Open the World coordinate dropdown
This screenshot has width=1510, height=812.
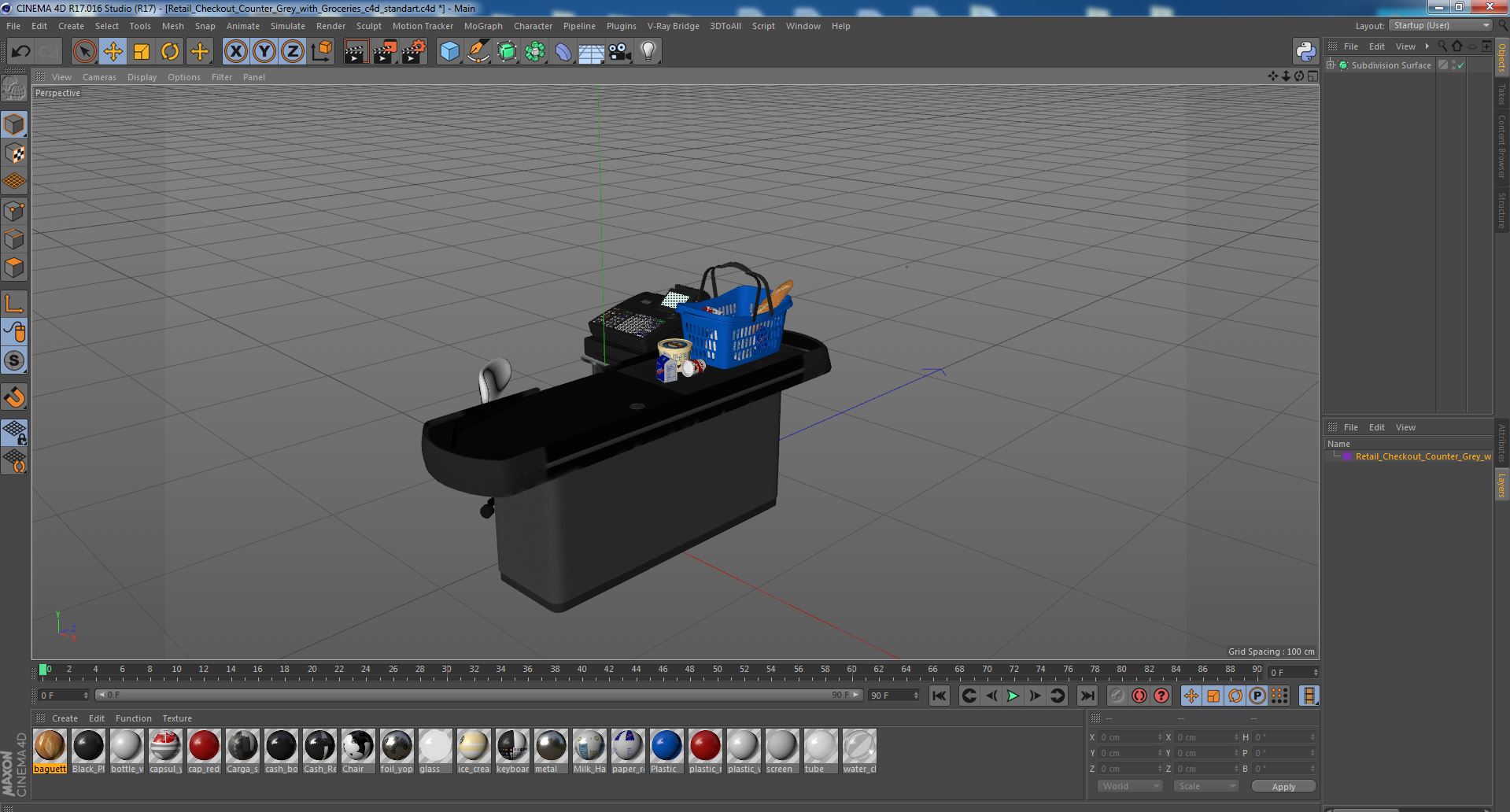pos(1129,786)
